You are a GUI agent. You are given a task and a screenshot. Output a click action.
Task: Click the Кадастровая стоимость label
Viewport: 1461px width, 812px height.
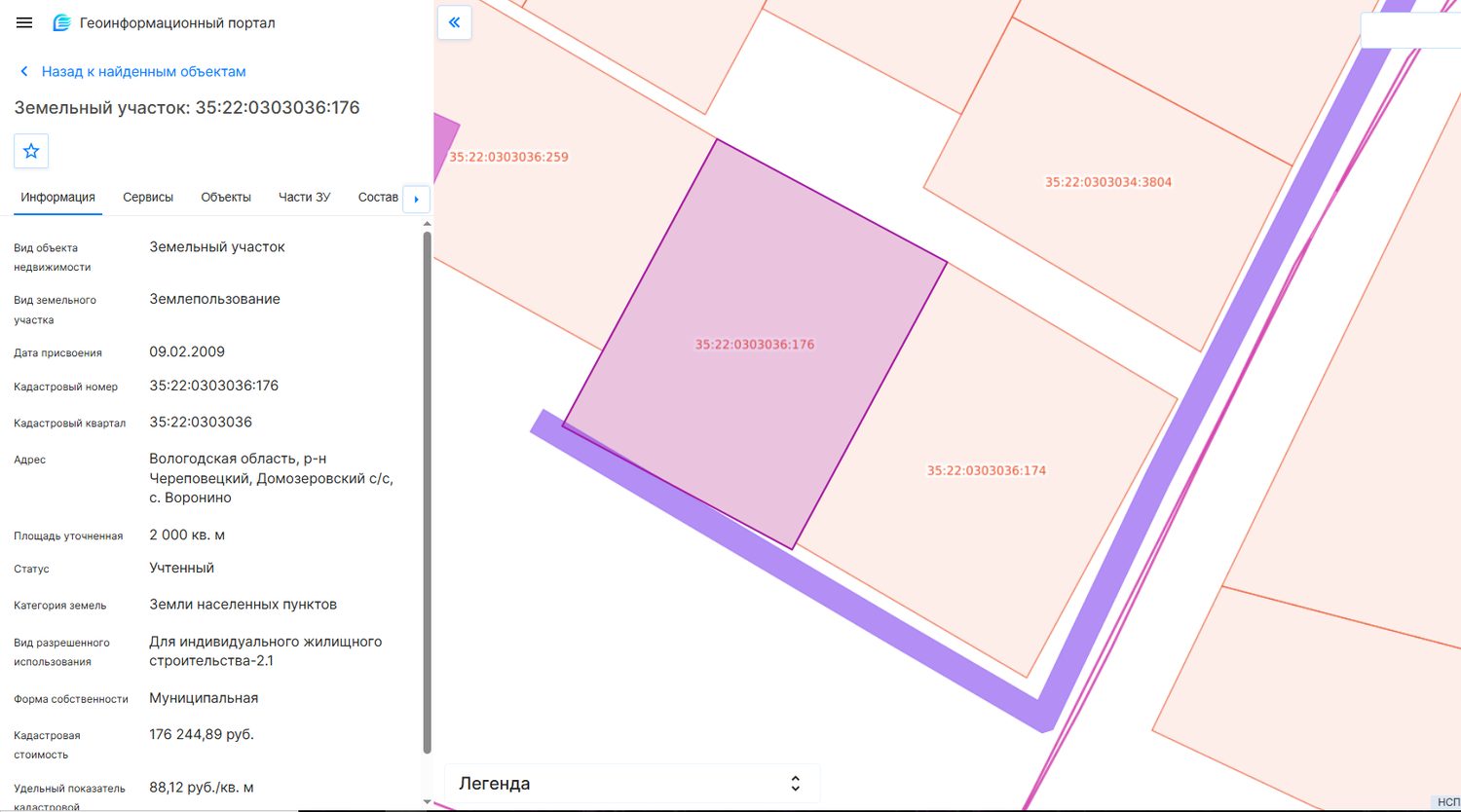(x=47, y=745)
